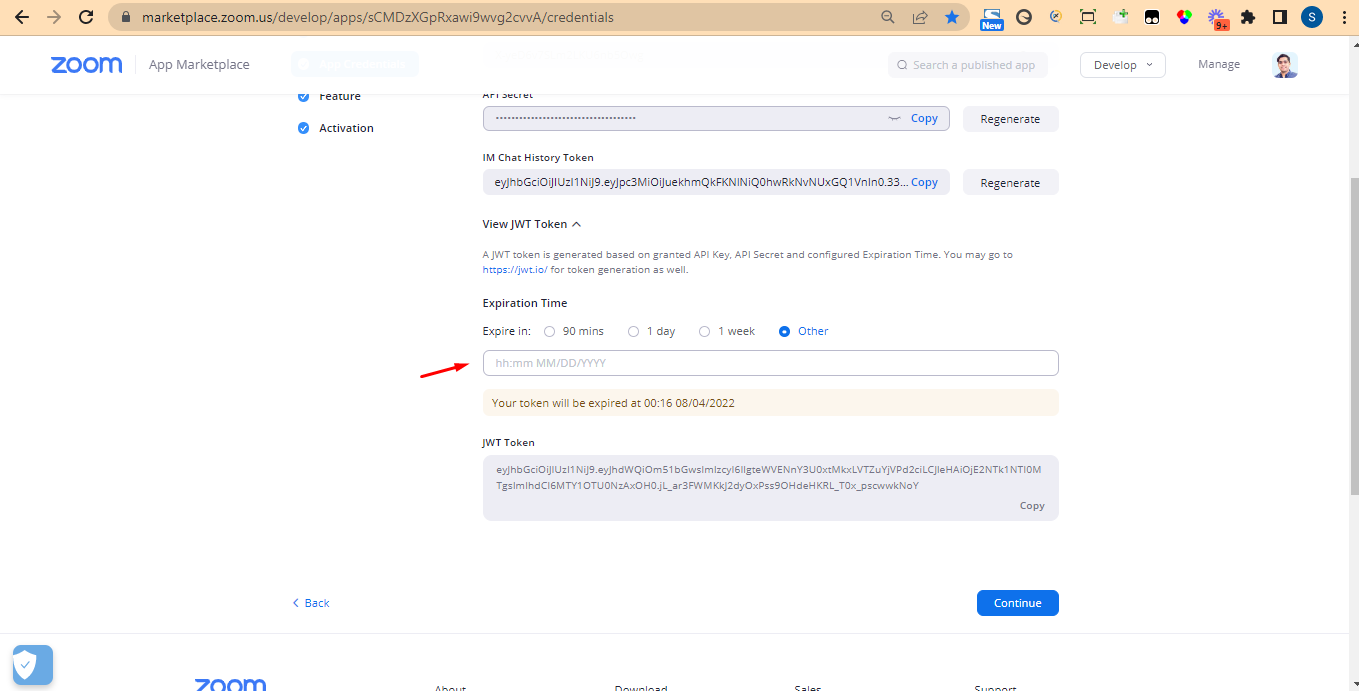
Task: Open the user profile avatar menu
Action: (1284, 65)
